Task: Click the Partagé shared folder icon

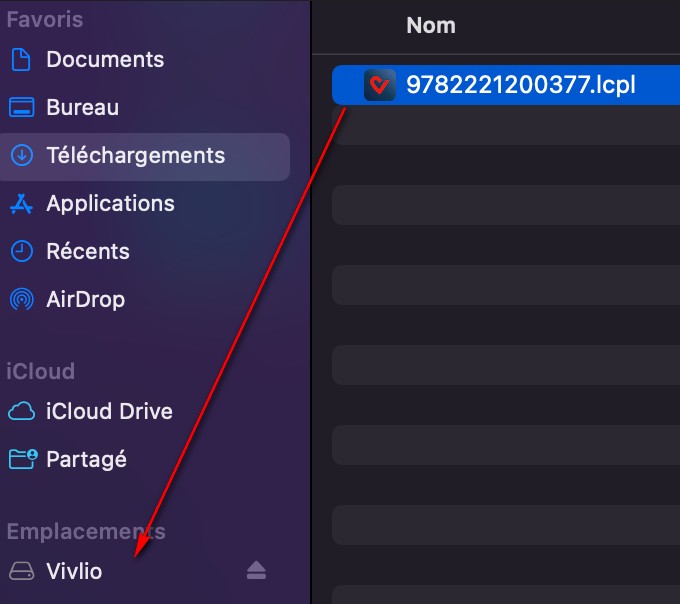Action: coord(21,459)
